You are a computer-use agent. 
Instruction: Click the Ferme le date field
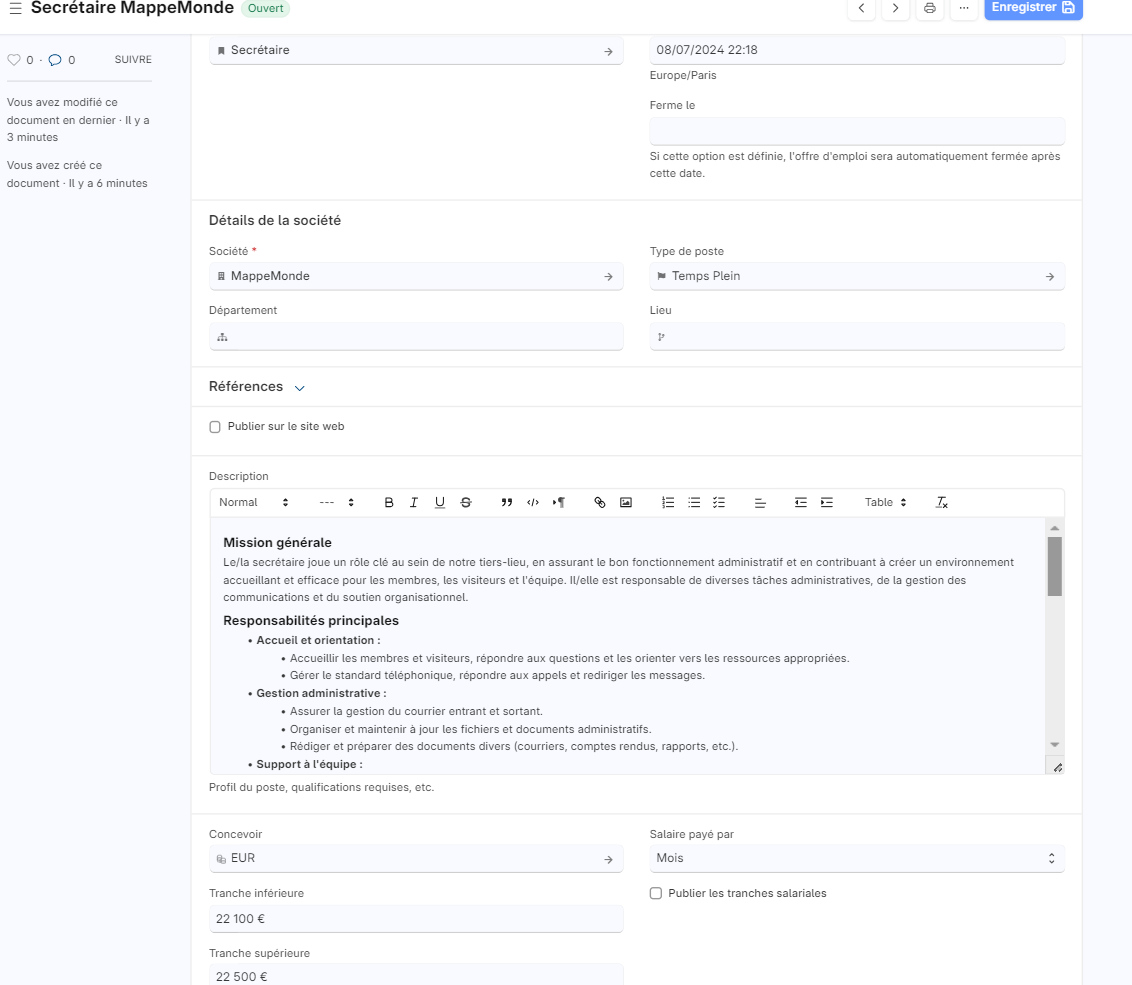point(857,132)
